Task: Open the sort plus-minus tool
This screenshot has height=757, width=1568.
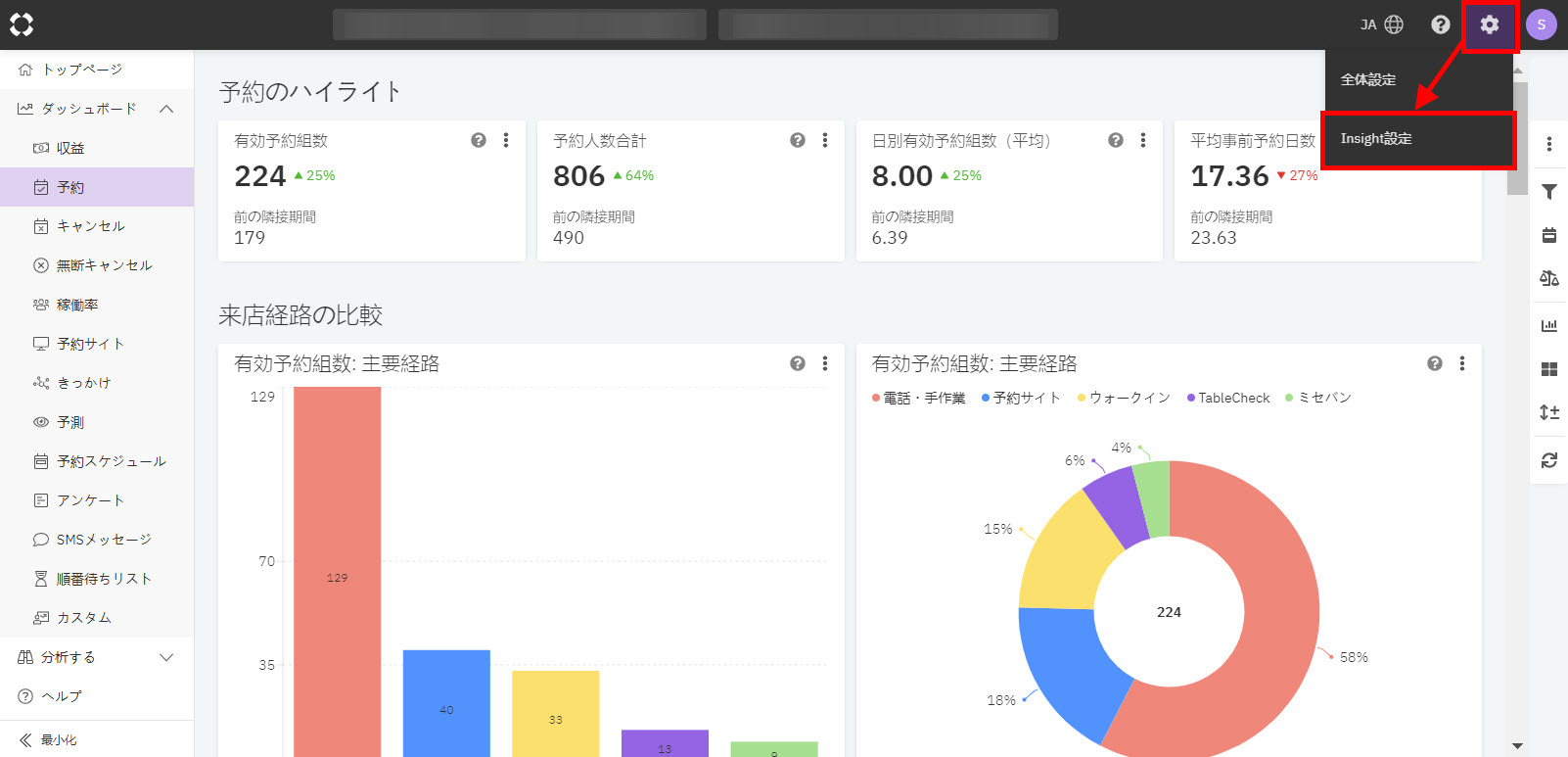Action: [1549, 412]
